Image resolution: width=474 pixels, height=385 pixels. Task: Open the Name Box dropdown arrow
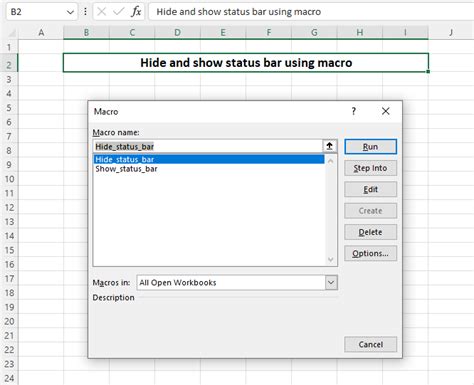click(70, 12)
